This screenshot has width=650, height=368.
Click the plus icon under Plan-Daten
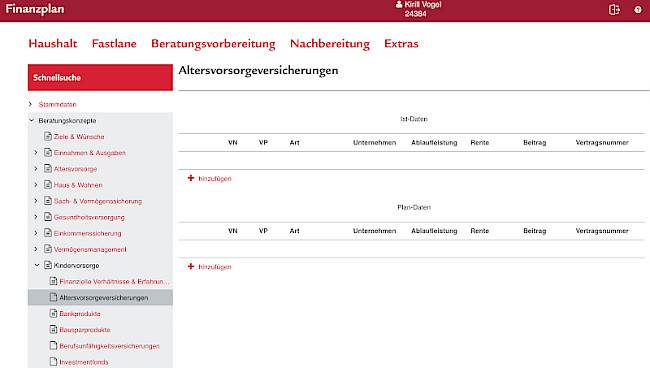(191, 266)
